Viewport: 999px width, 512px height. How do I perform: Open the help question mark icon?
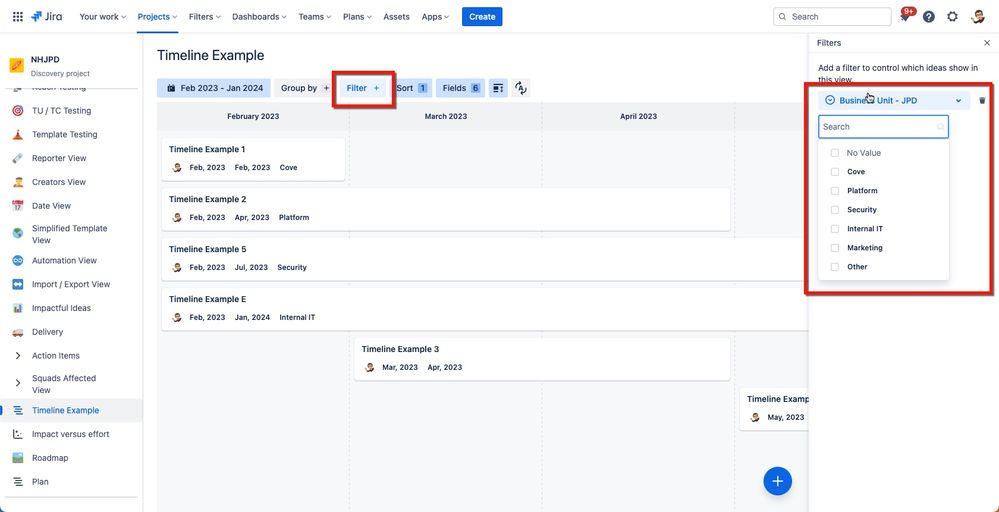point(929,17)
